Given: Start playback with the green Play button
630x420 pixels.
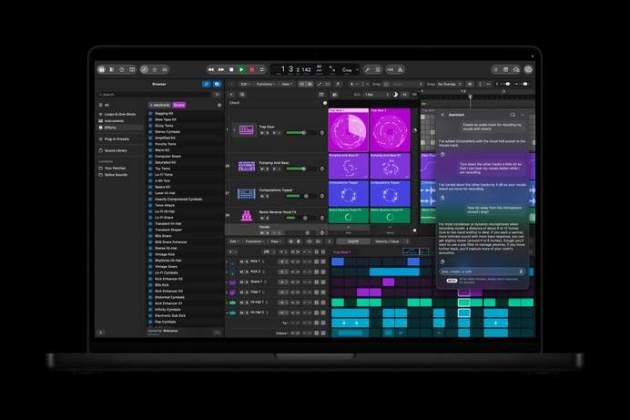Looking at the screenshot, I should [241, 70].
